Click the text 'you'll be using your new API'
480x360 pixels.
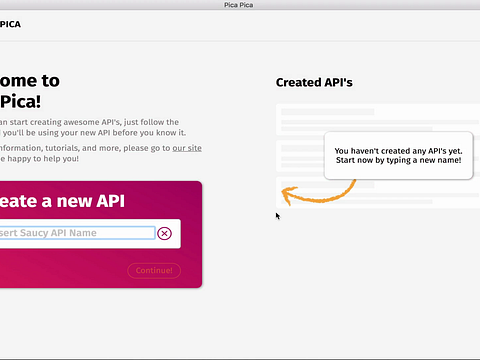(x=57, y=133)
